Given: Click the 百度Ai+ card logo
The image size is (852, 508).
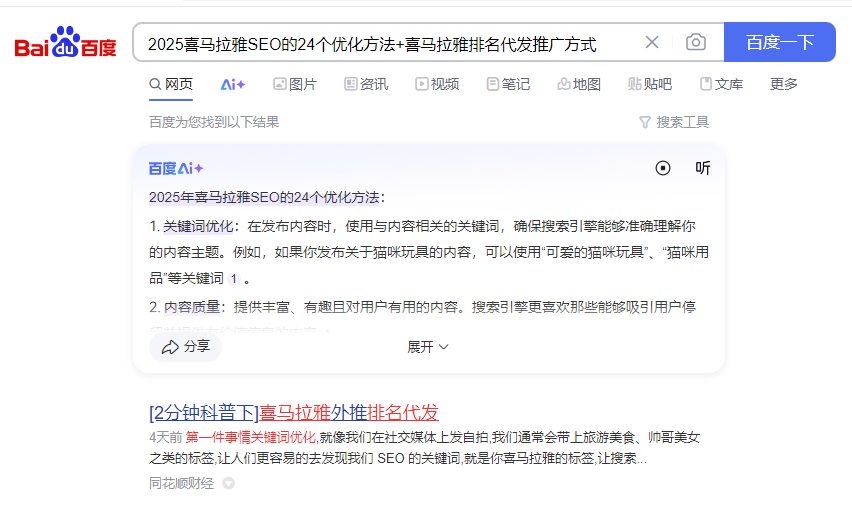Looking at the screenshot, I should click(176, 168).
